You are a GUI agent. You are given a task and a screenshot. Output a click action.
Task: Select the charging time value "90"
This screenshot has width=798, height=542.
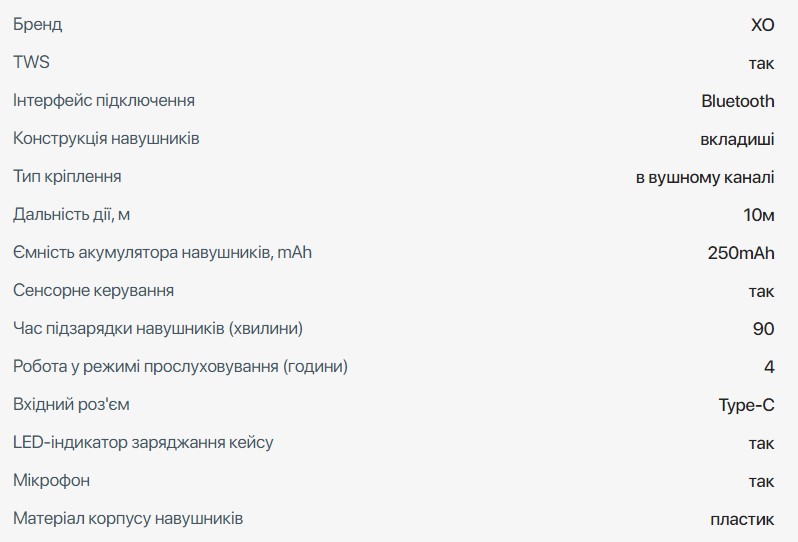tap(763, 328)
